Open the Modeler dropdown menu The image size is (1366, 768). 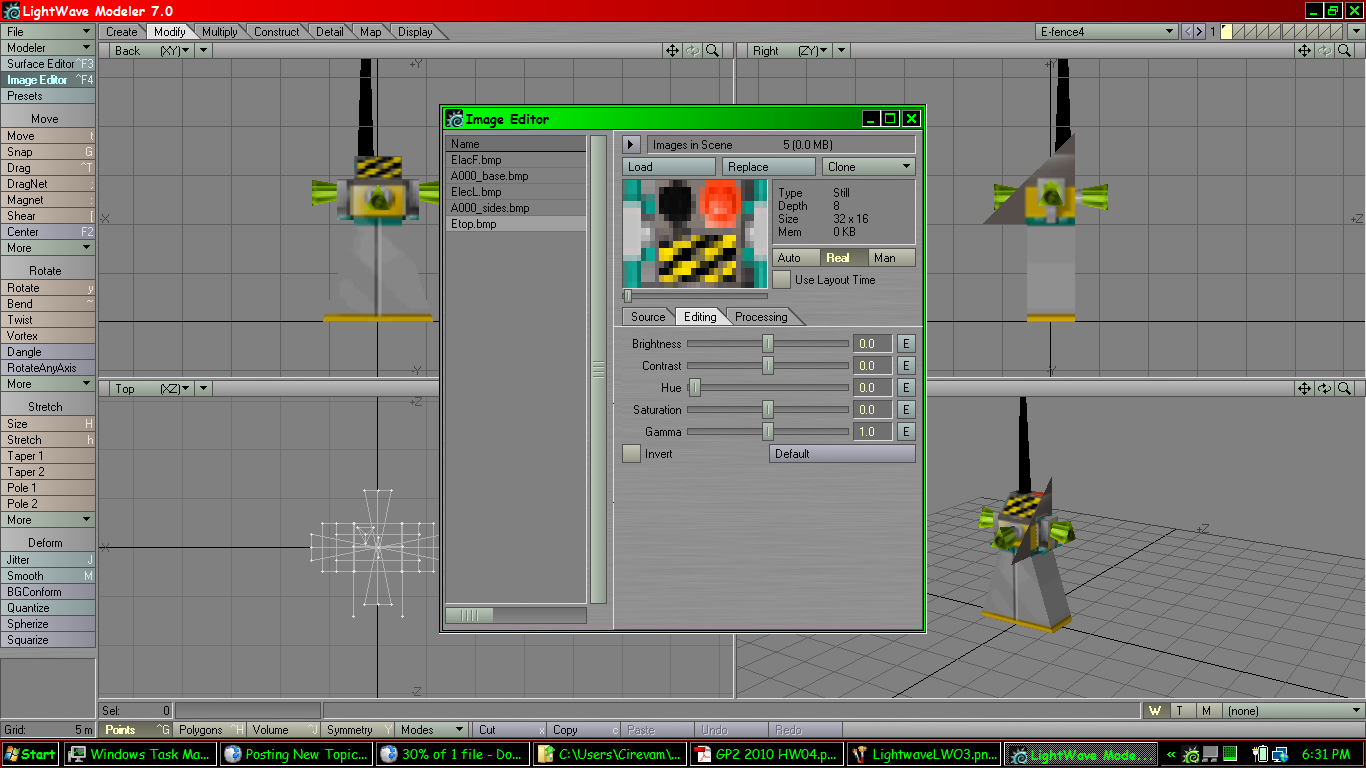point(48,48)
